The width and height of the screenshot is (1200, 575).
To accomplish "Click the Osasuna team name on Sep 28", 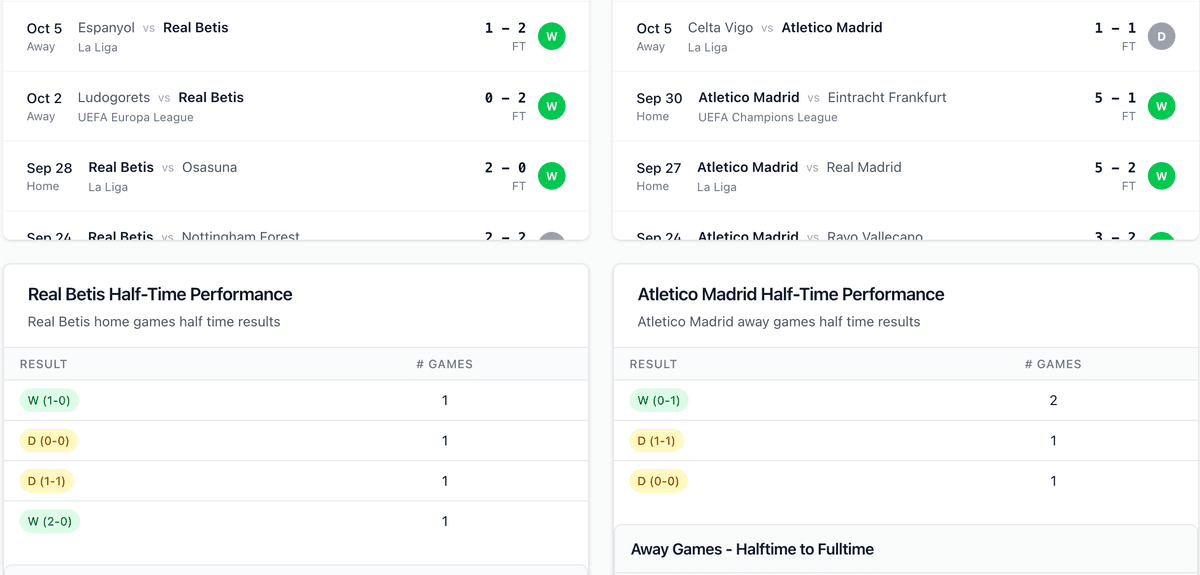I will point(209,168).
